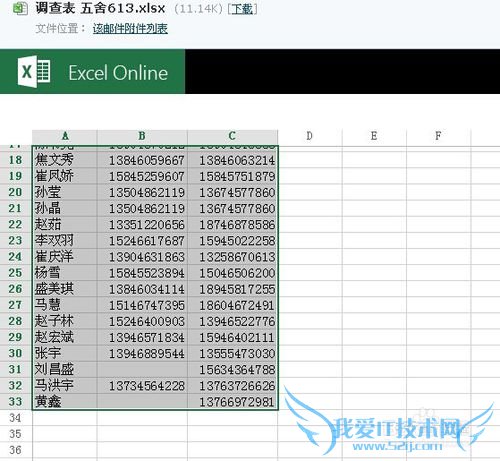Click cell with 13258670613
The width and height of the screenshot is (500, 461).
[232, 257]
